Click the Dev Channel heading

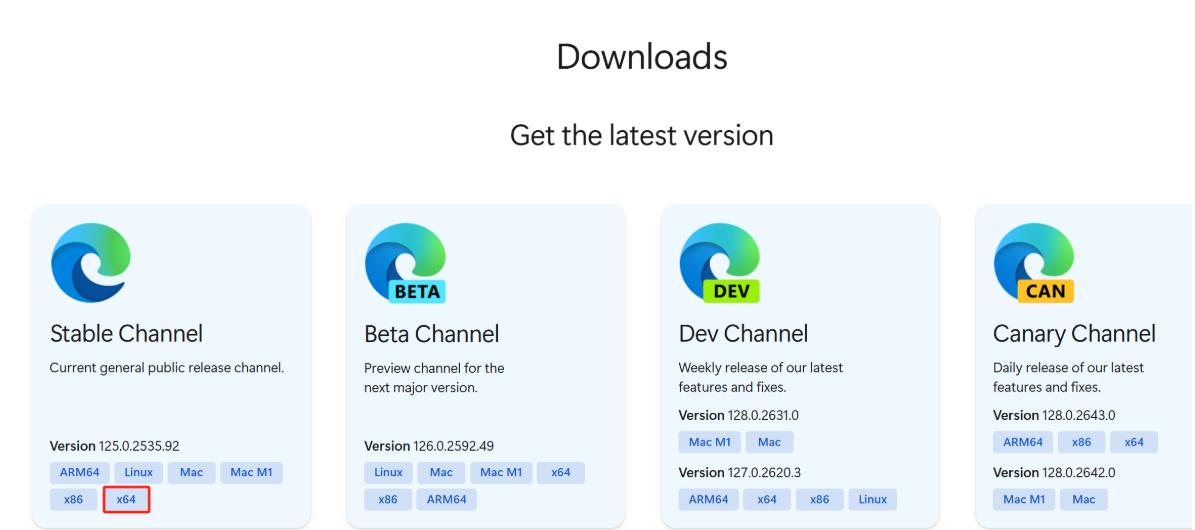743,333
